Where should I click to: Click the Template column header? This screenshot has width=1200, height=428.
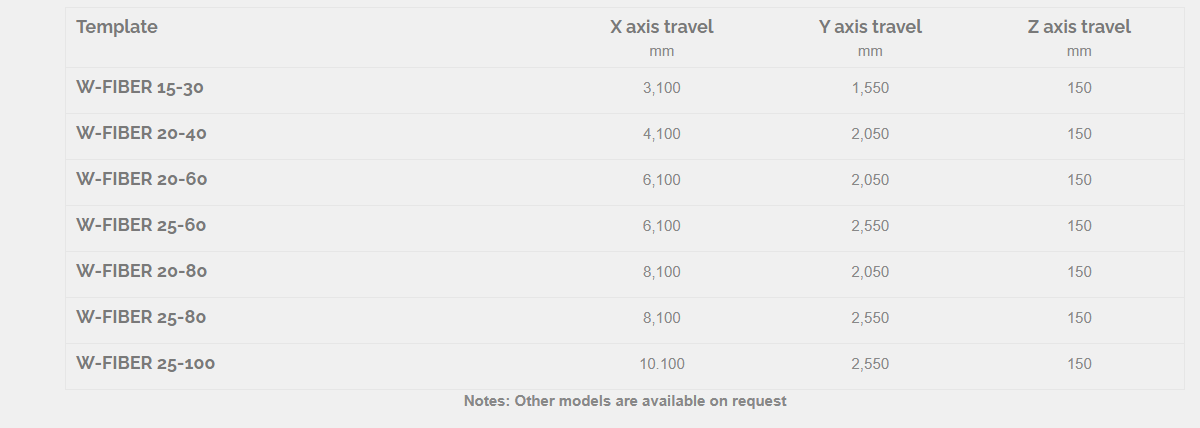pos(117,27)
